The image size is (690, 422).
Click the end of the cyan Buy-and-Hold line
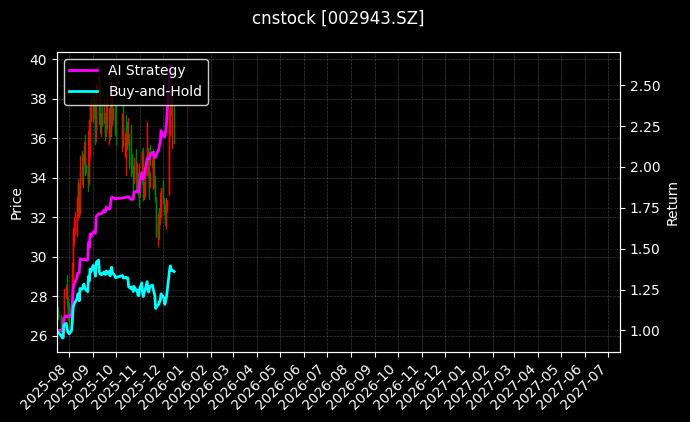(175, 271)
